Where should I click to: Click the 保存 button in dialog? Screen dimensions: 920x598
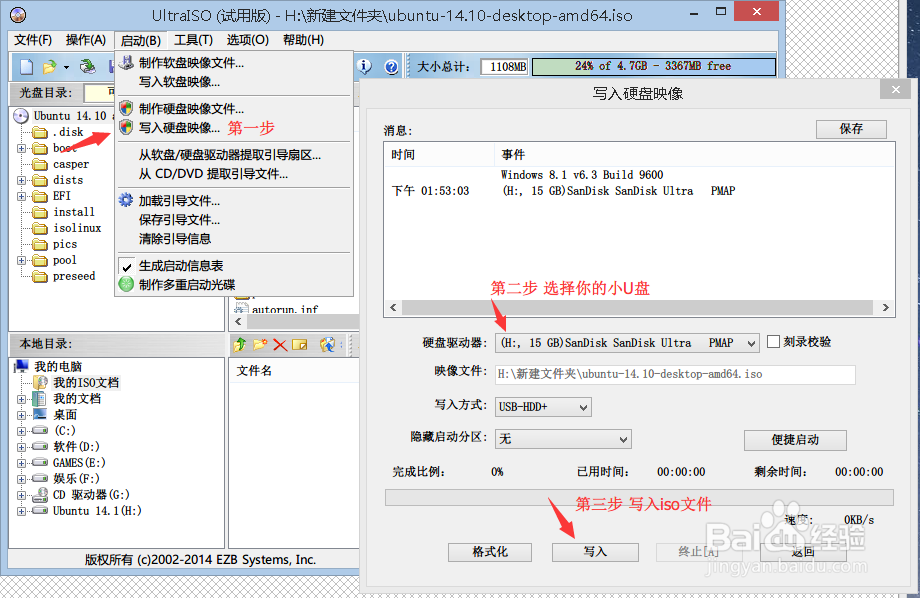[851, 129]
